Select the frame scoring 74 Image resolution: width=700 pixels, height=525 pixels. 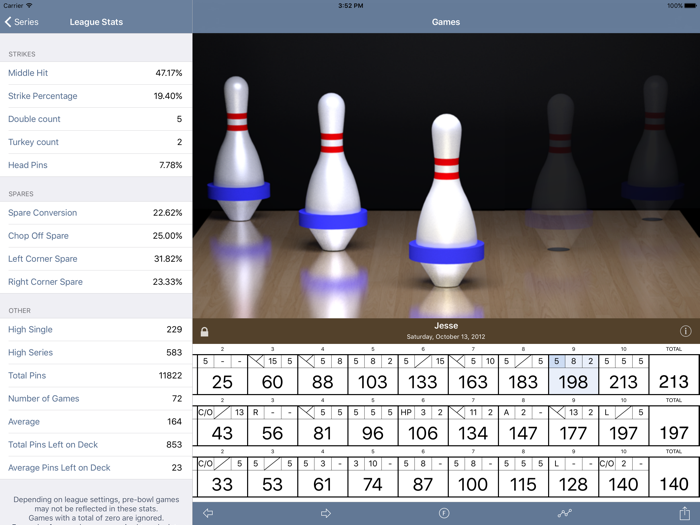coord(373,477)
